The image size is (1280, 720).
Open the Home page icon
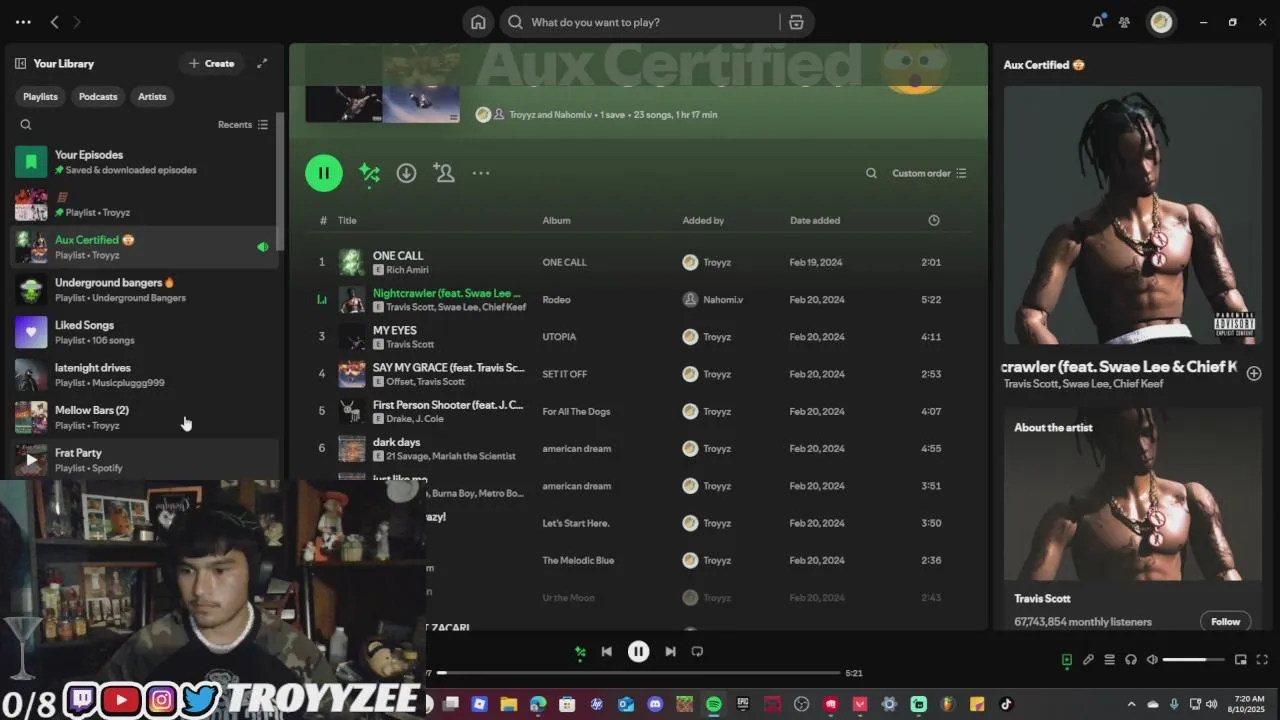(x=478, y=22)
